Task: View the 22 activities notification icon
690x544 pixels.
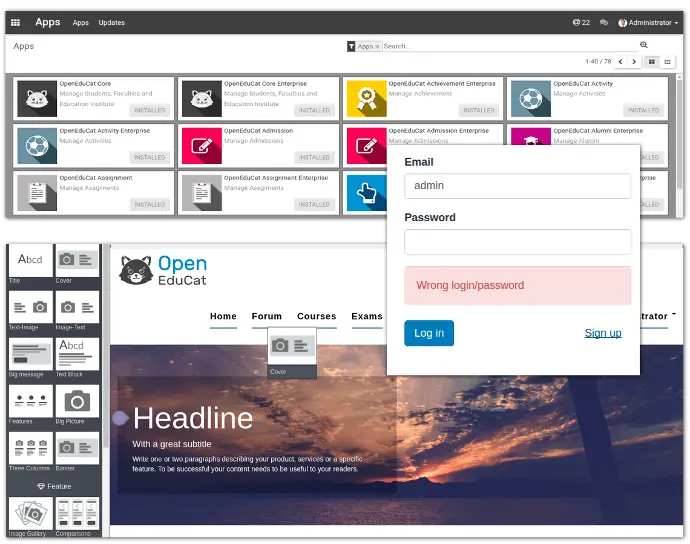Action: pyautogui.click(x=581, y=22)
